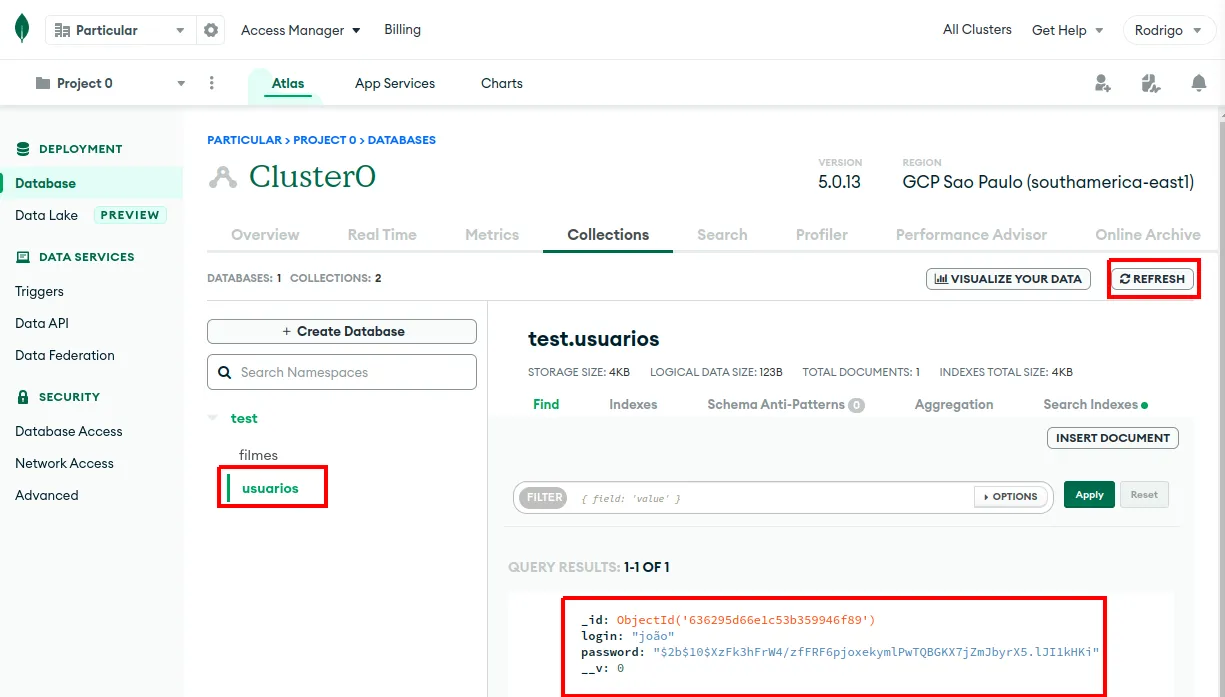Image resolution: width=1225 pixels, height=697 pixels.
Task: Open the activity feed icon
Action: point(1150,83)
